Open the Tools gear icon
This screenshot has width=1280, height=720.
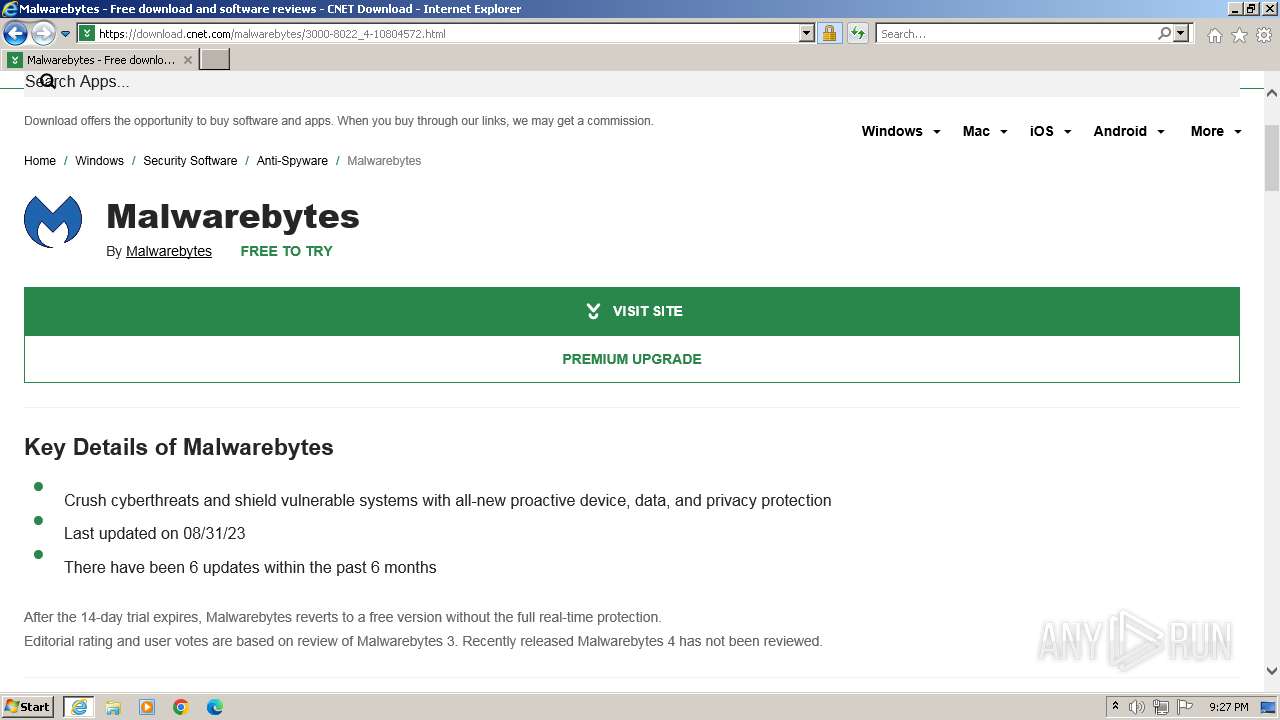1264,35
